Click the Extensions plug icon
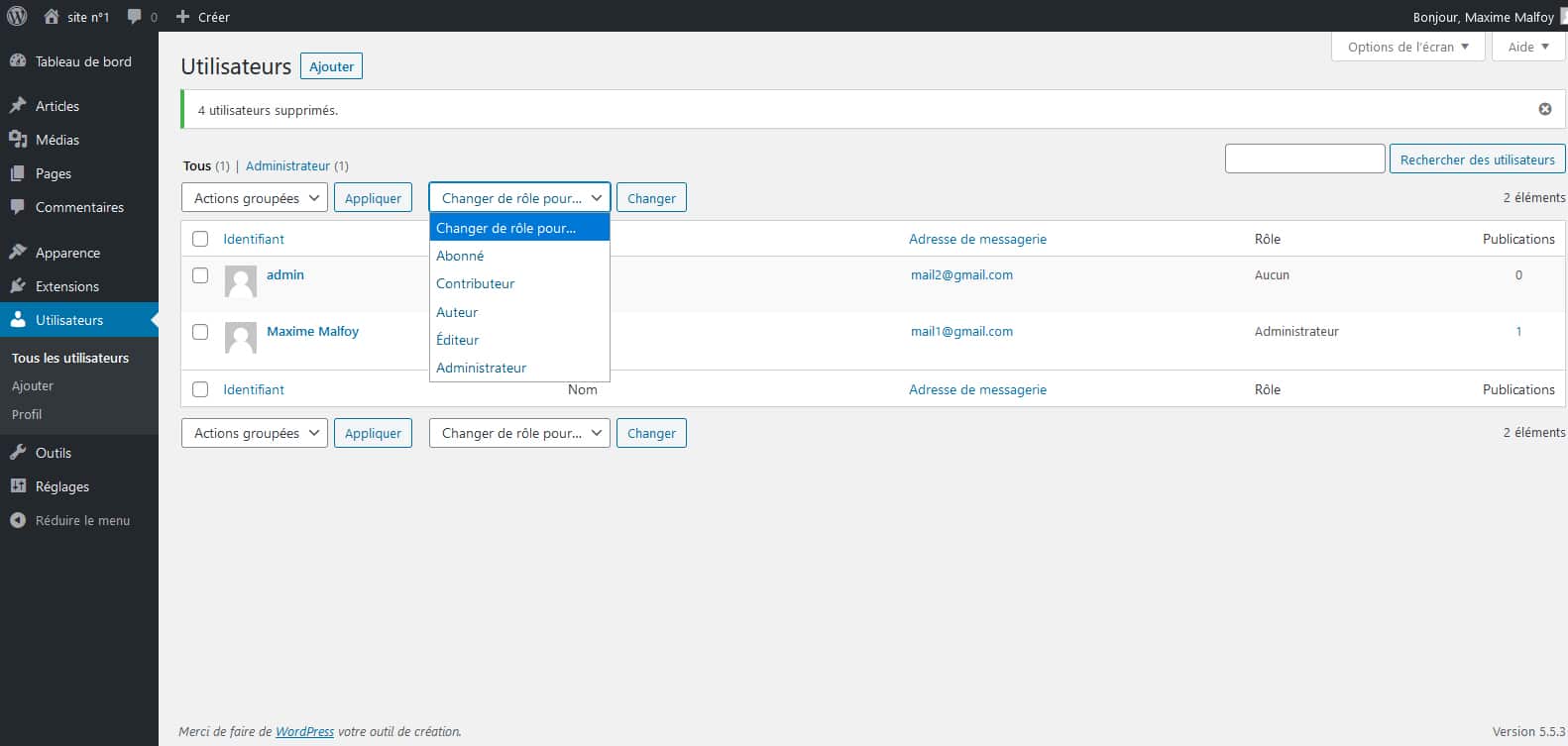Image resolution: width=1568 pixels, height=746 pixels. pyautogui.click(x=18, y=286)
